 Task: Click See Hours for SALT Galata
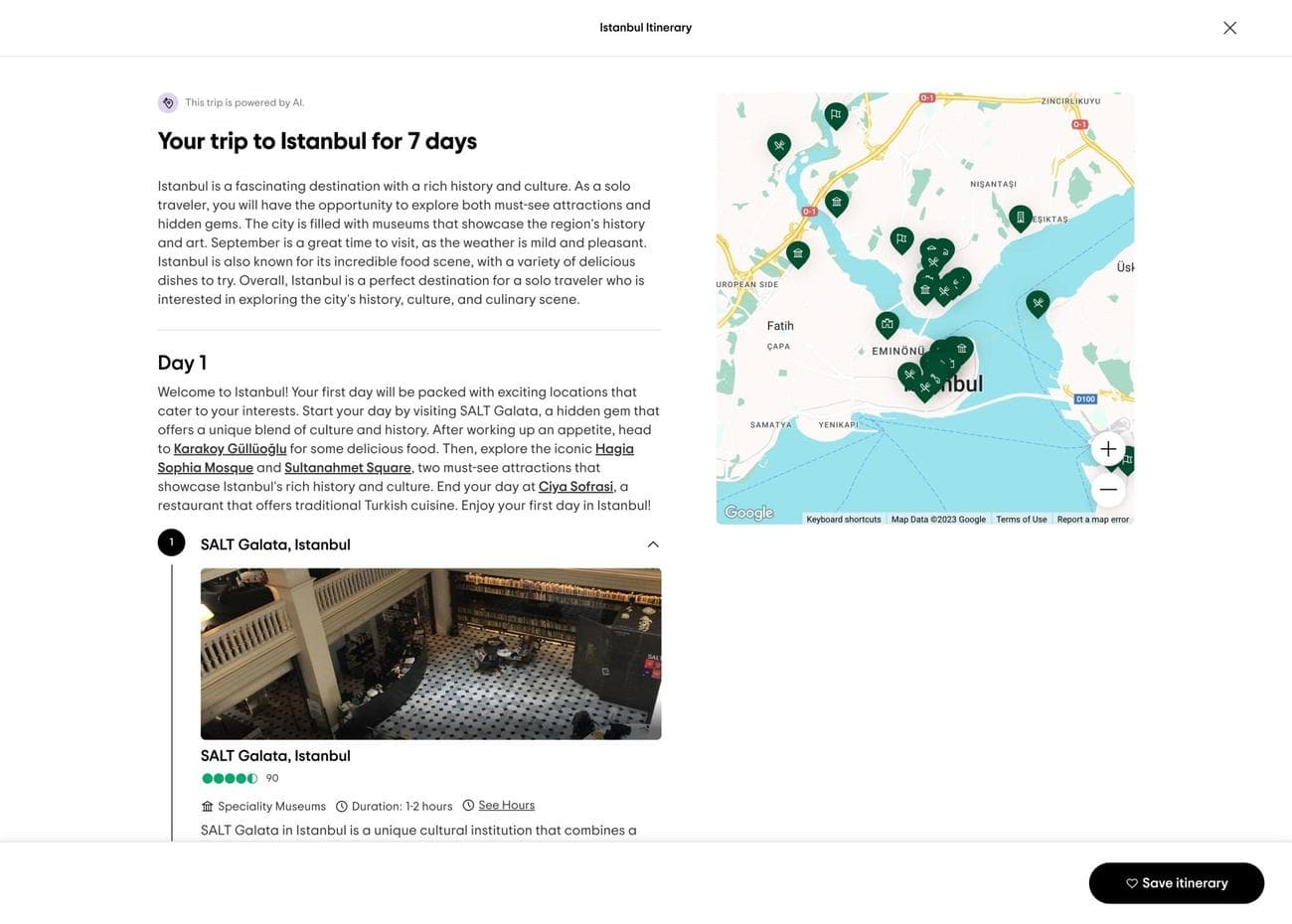(506, 805)
